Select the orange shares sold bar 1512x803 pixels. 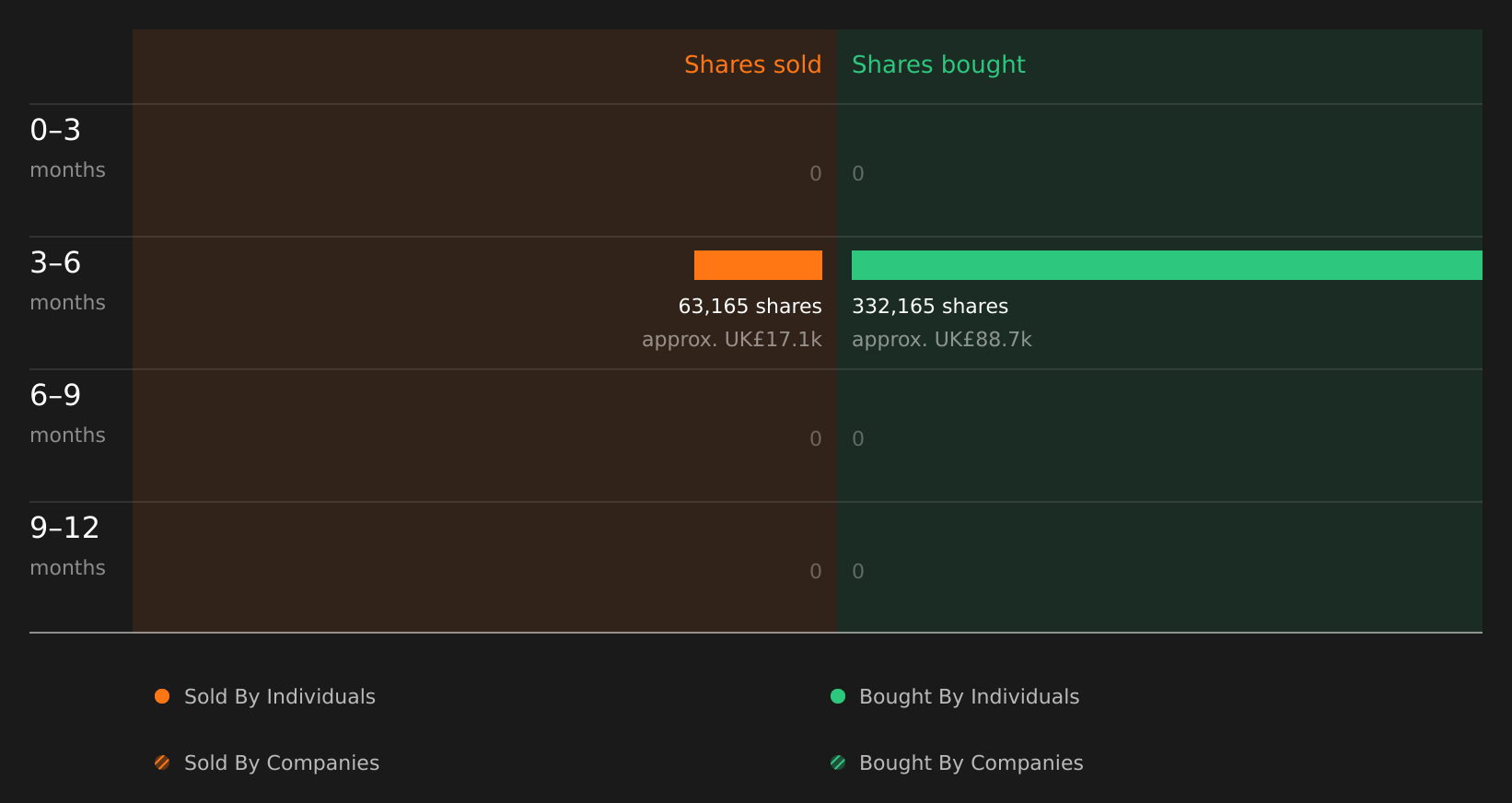[x=758, y=265]
